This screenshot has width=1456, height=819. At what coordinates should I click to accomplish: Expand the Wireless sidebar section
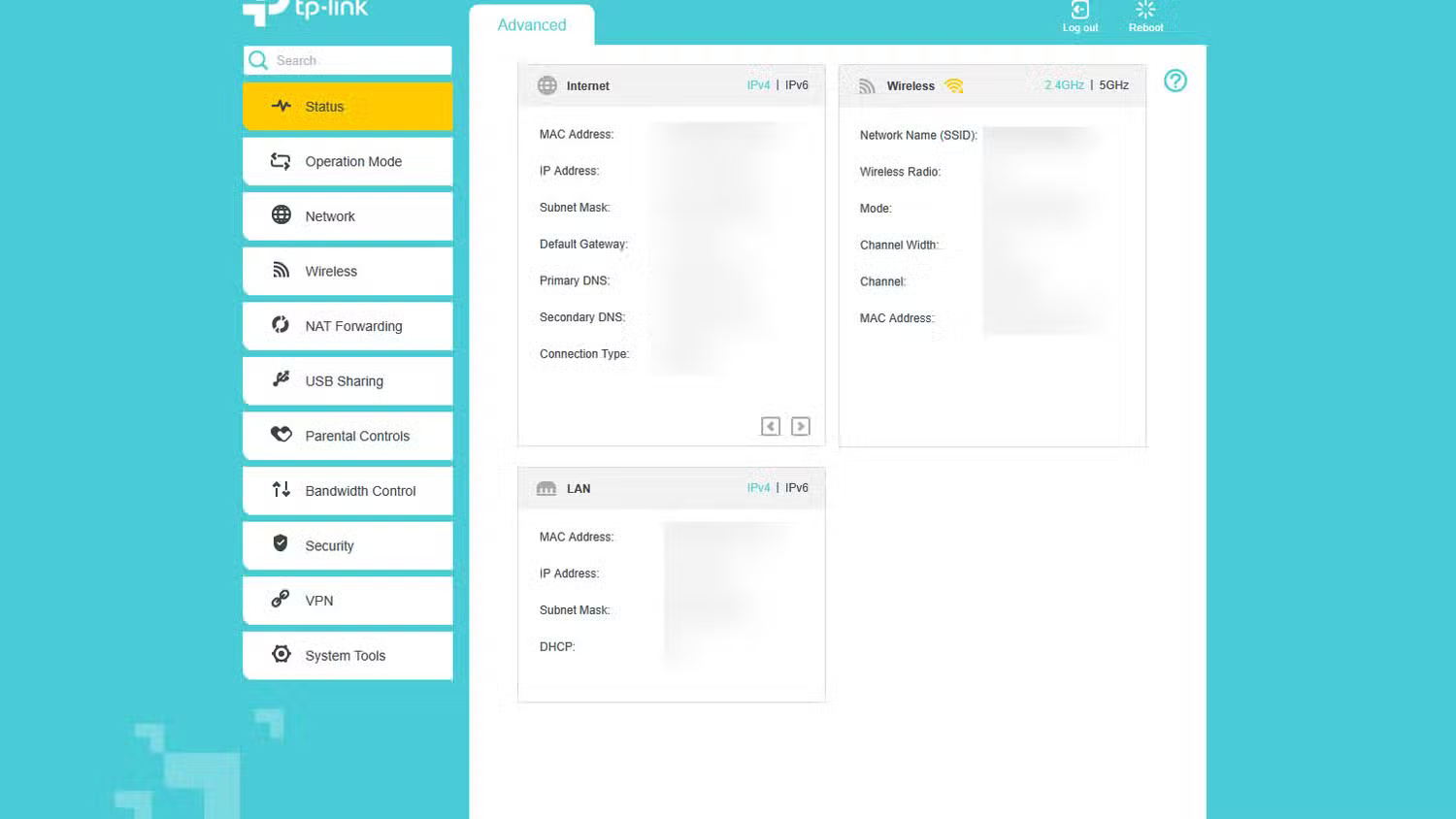(347, 272)
